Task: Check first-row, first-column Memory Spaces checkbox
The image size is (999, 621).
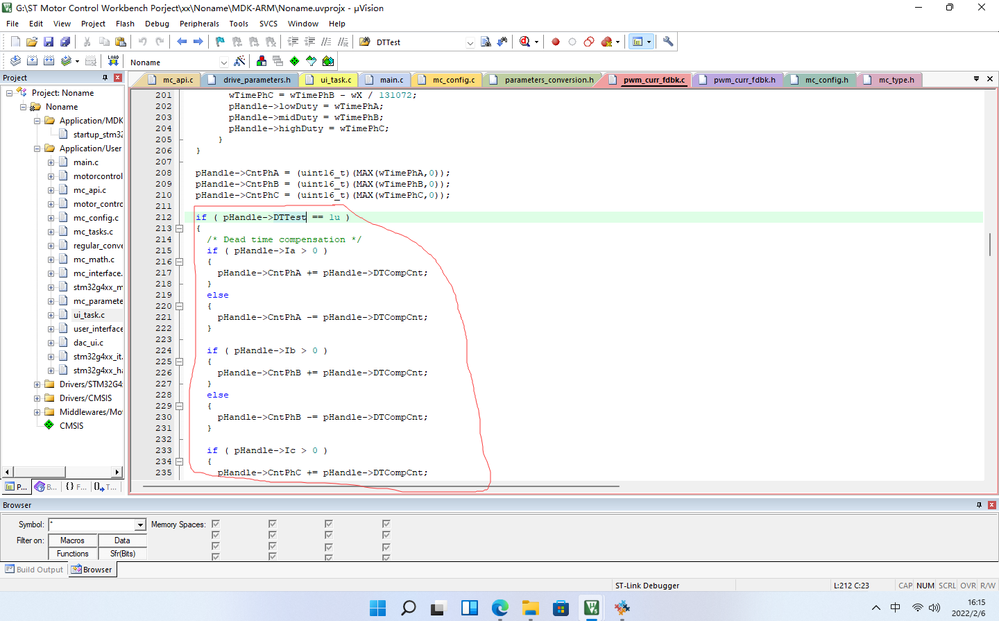Action: pyautogui.click(x=215, y=524)
